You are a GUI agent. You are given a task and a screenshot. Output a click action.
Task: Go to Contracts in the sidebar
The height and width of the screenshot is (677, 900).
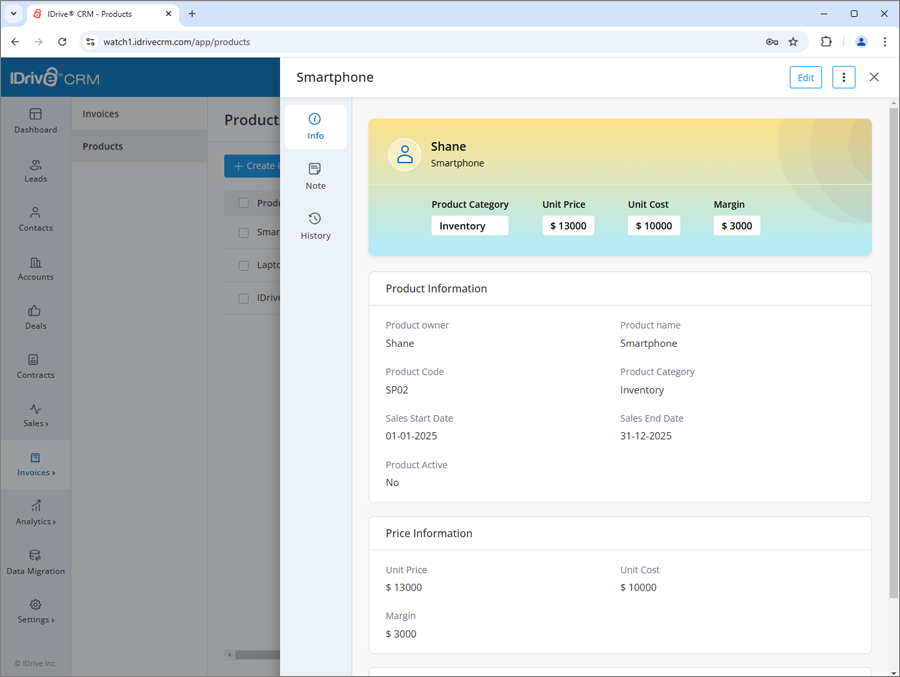(35, 367)
